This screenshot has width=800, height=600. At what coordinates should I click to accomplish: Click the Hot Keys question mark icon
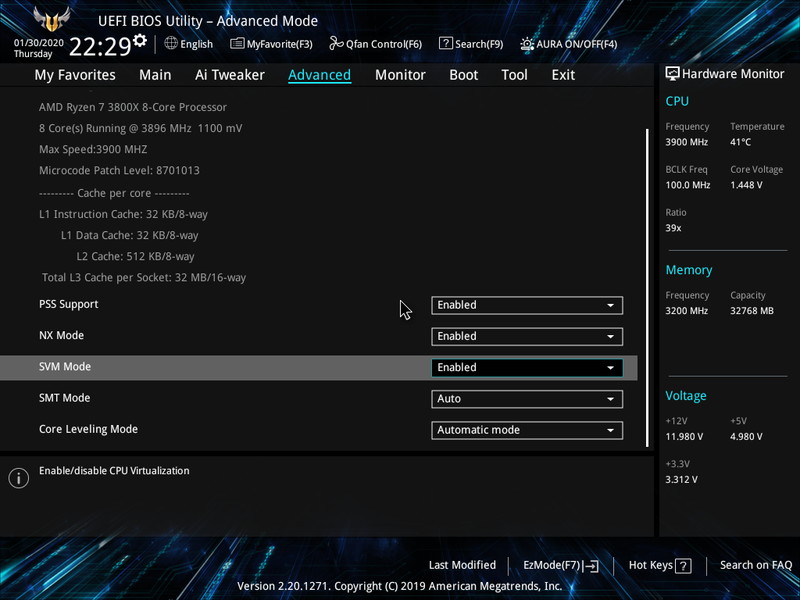click(x=683, y=566)
